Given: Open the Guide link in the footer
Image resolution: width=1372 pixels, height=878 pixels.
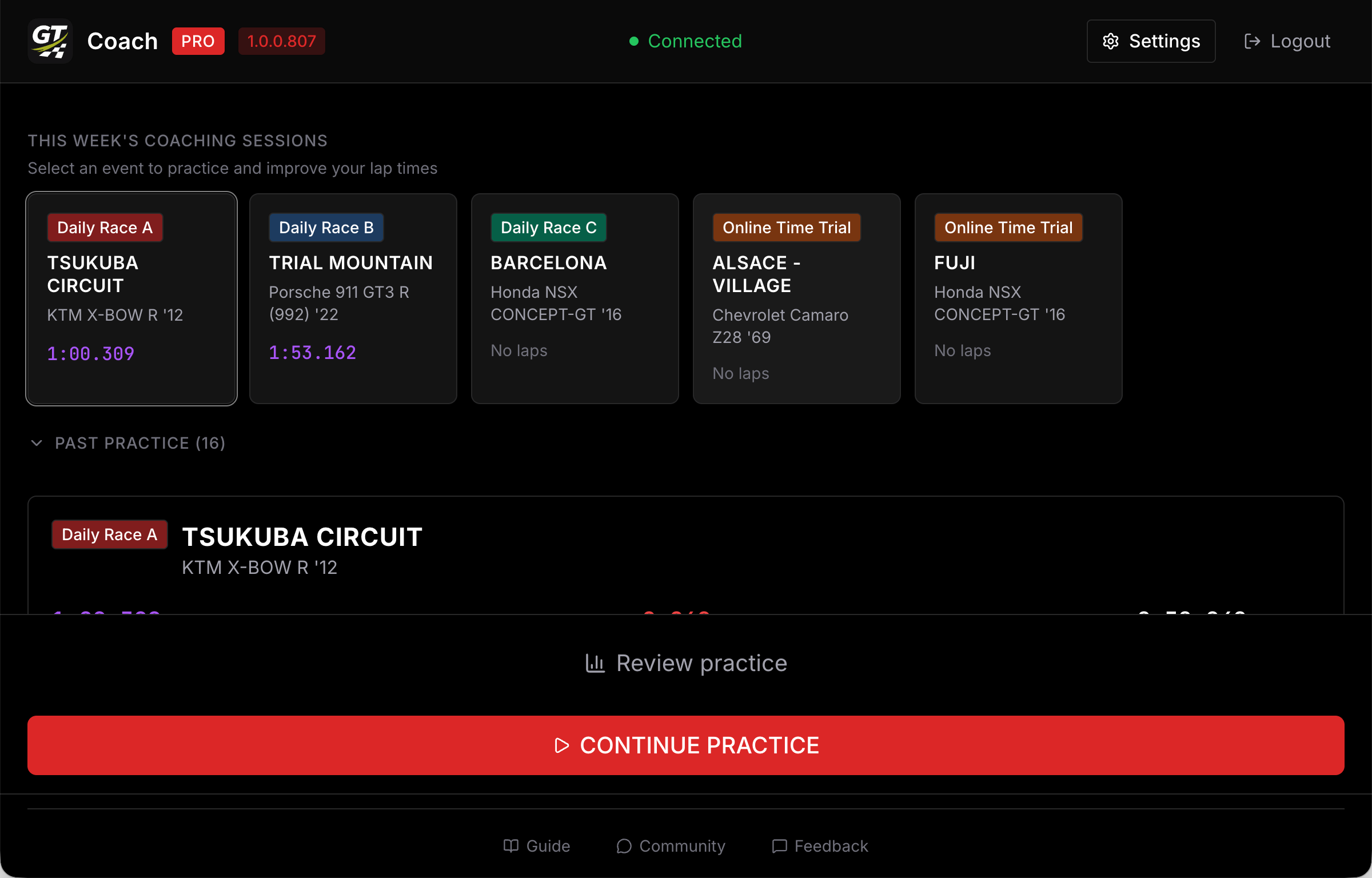Looking at the screenshot, I should (x=537, y=846).
